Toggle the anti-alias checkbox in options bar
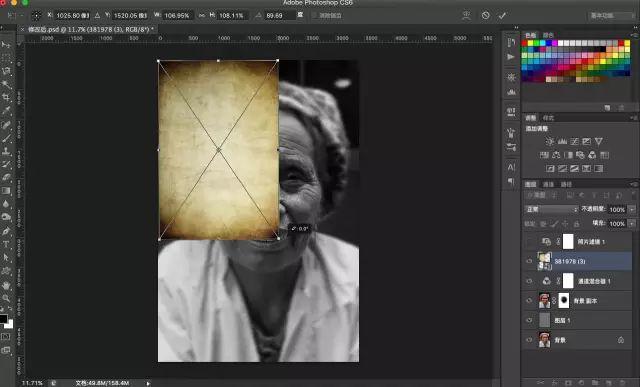Image resolution: width=640 pixels, height=387 pixels. click(x=314, y=16)
